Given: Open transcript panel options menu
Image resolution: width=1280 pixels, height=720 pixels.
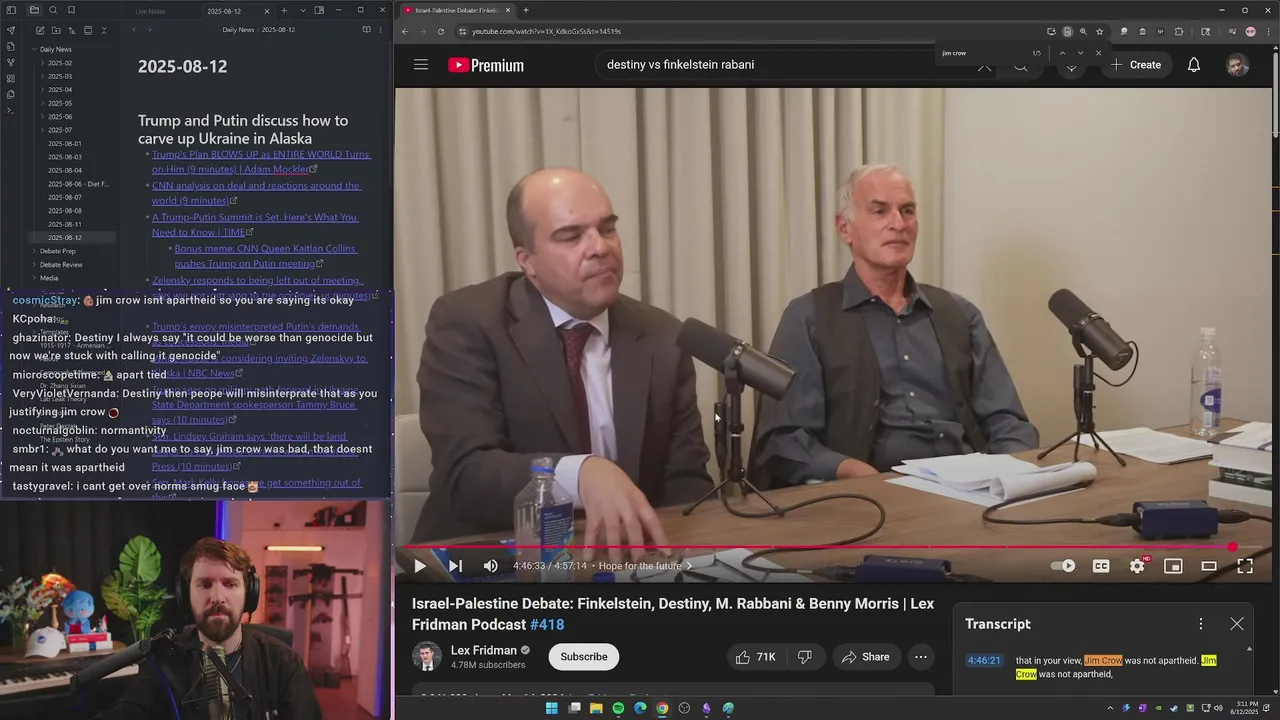Looking at the screenshot, I should pyautogui.click(x=1201, y=624).
